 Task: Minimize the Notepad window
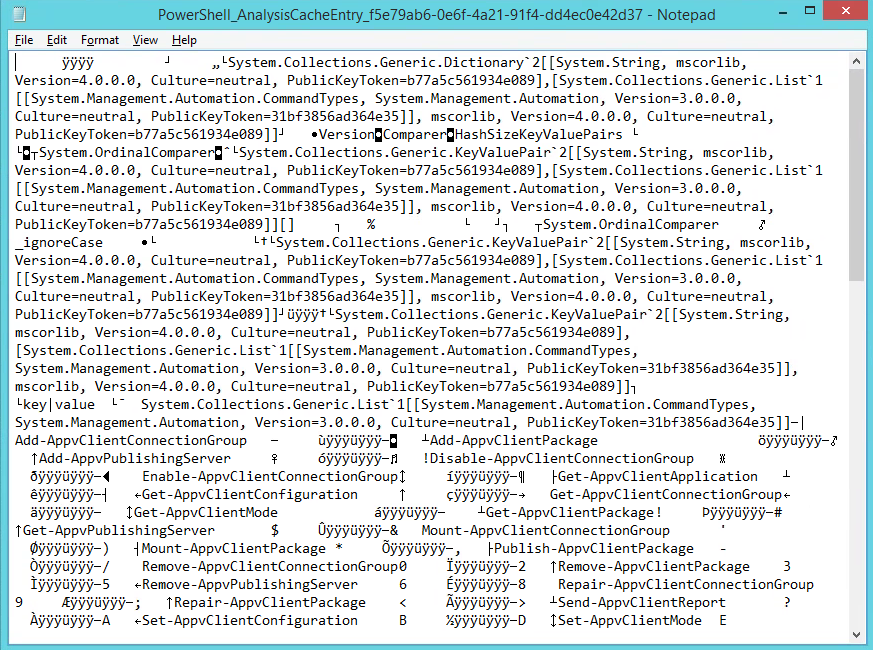(x=782, y=12)
